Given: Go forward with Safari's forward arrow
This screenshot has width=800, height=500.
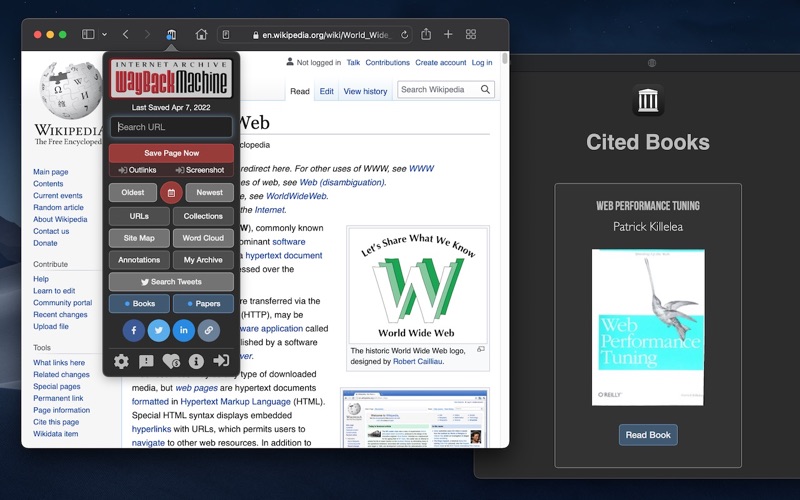Looking at the screenshot, I should pos(147,34).
